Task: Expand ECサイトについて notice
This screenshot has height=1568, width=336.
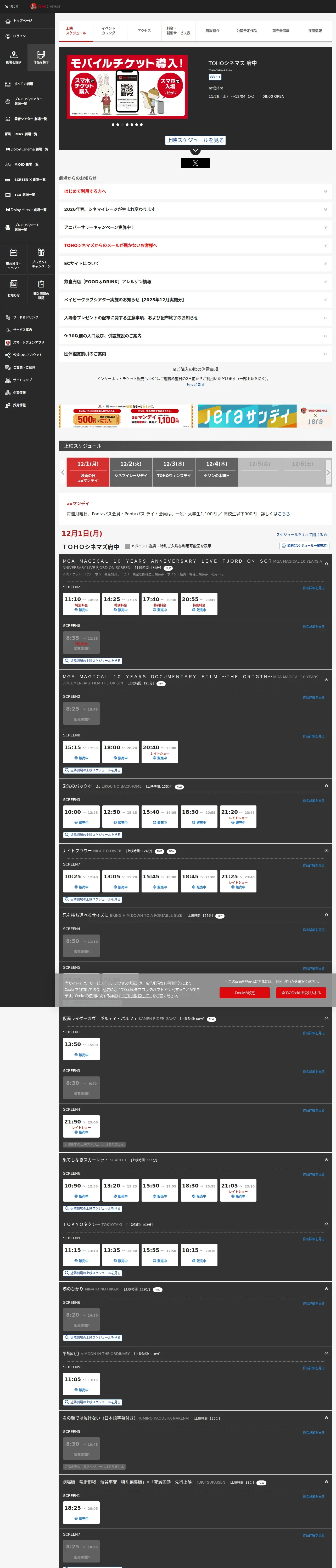Action: pyautogui.click(x=195, y=264)
